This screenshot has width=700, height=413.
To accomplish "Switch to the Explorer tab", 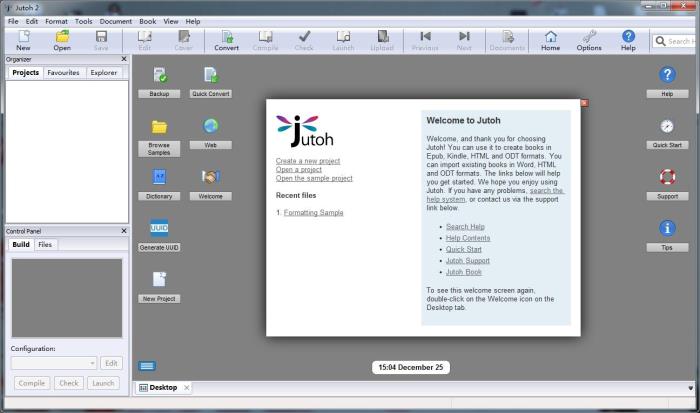I will [x=104, y=73].
